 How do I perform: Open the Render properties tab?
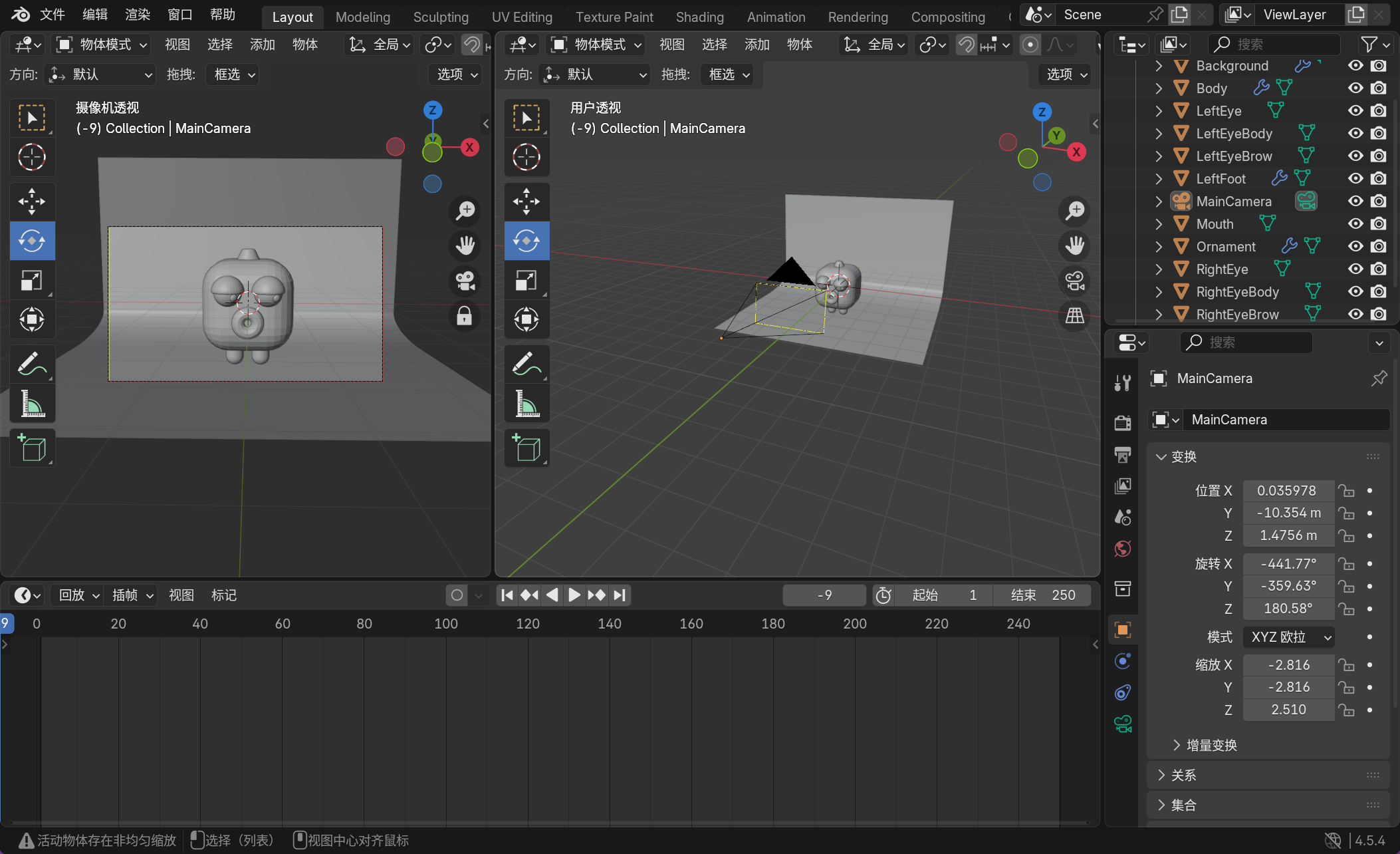pyautogui.click(x=1123, y=422)
